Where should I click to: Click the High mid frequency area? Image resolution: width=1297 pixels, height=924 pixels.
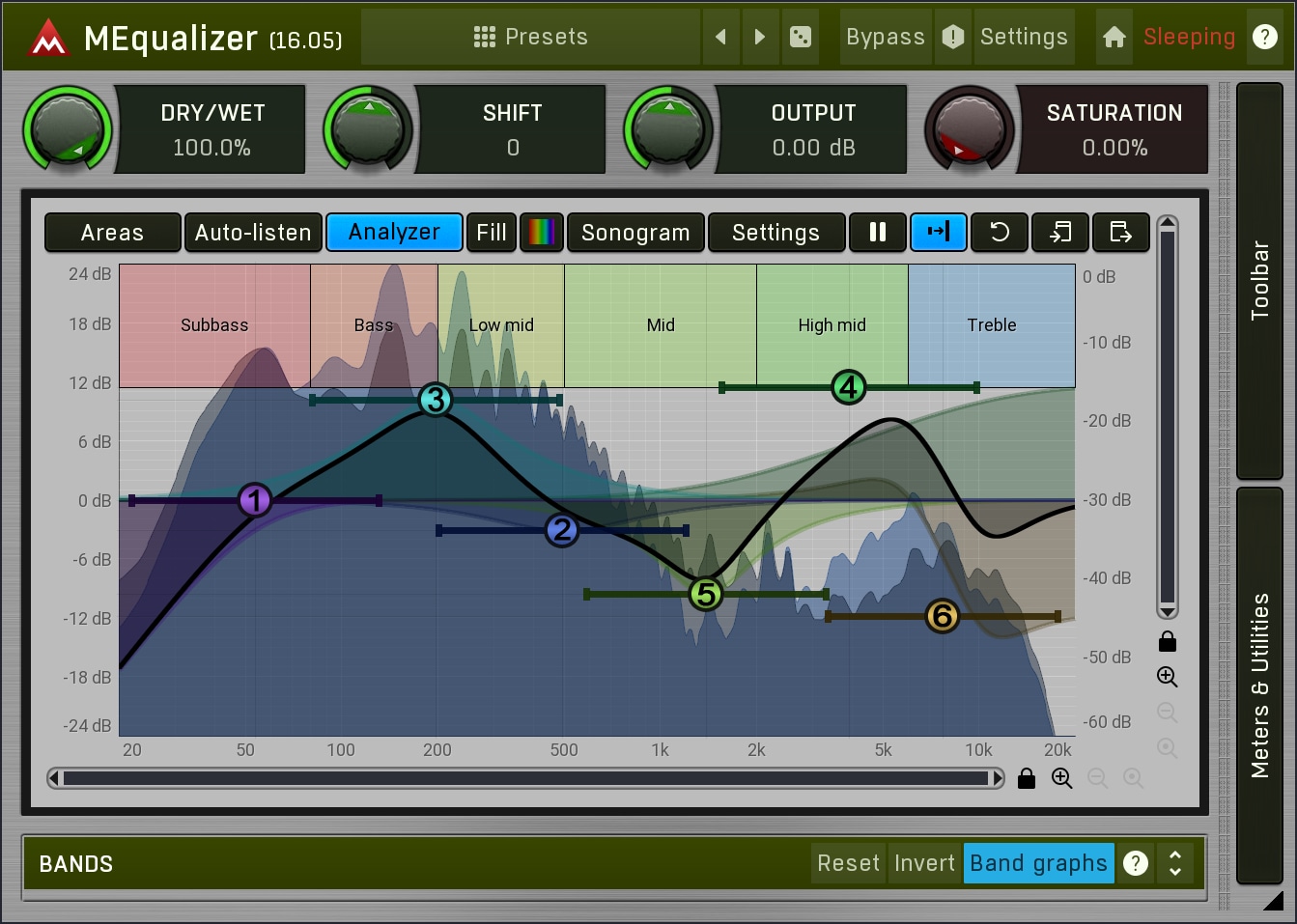(x=832, y=325)
